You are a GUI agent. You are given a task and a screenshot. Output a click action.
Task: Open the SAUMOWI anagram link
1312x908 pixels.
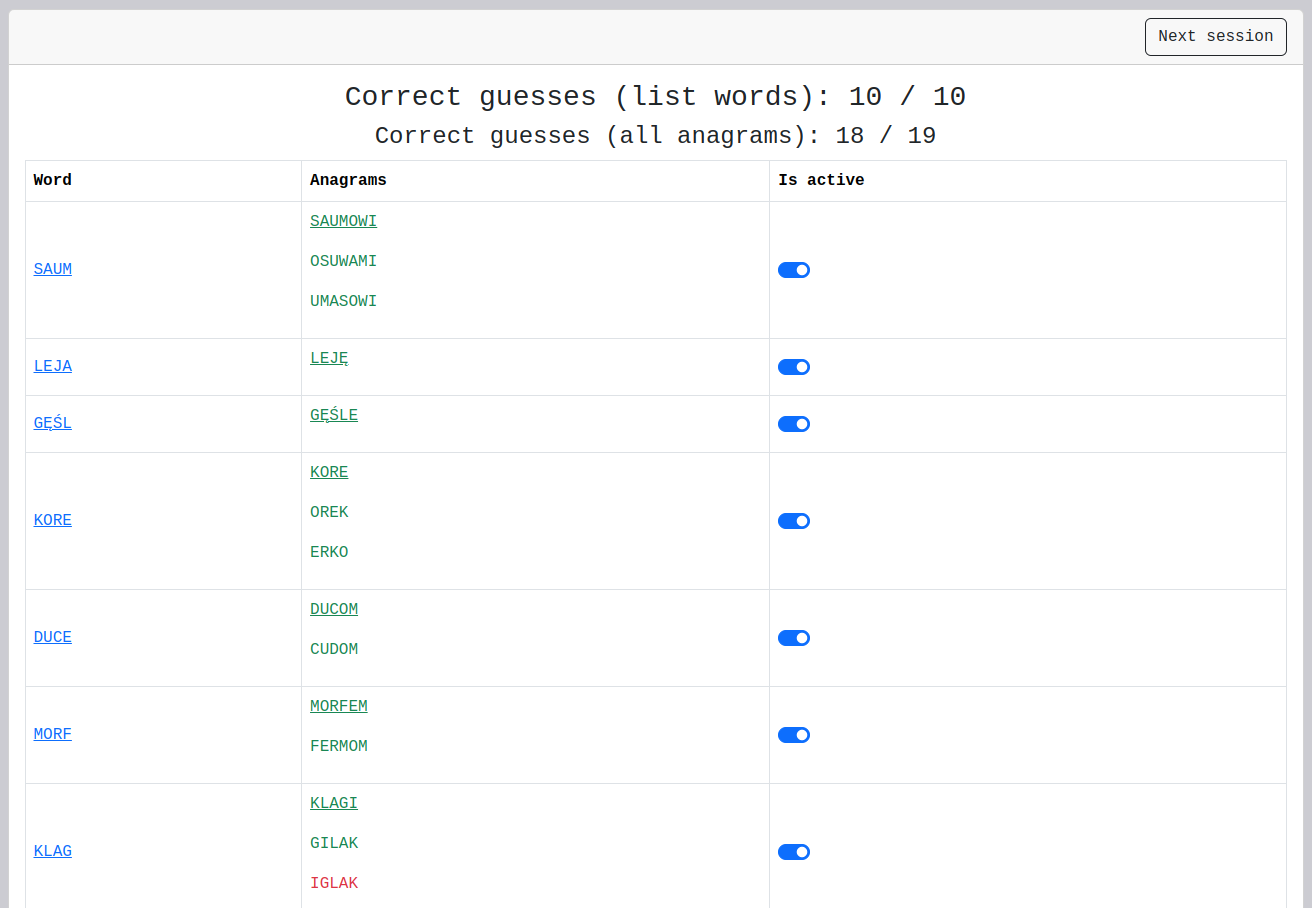point(343,222)
